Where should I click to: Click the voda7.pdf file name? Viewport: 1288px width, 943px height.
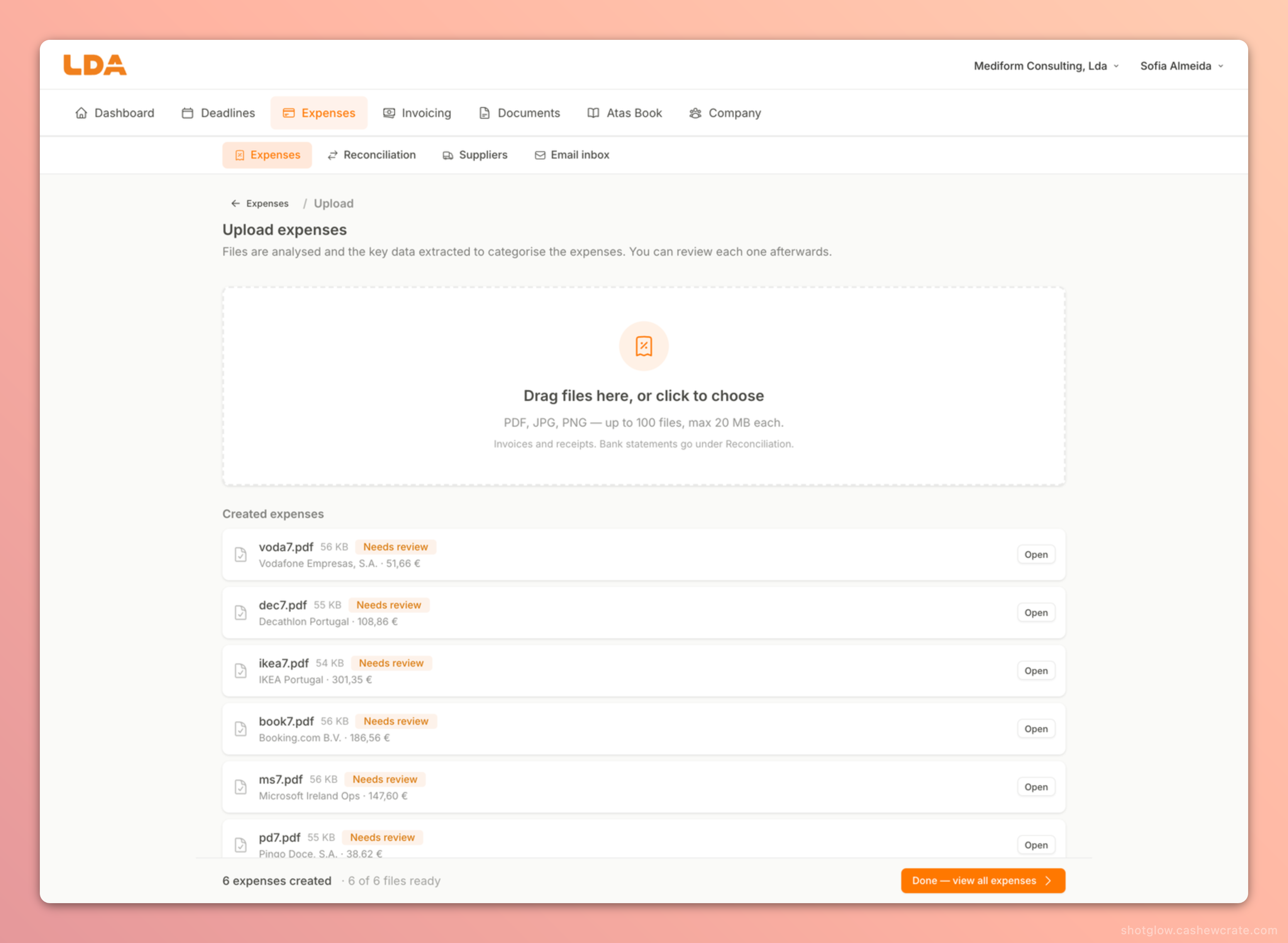[286, 547]
